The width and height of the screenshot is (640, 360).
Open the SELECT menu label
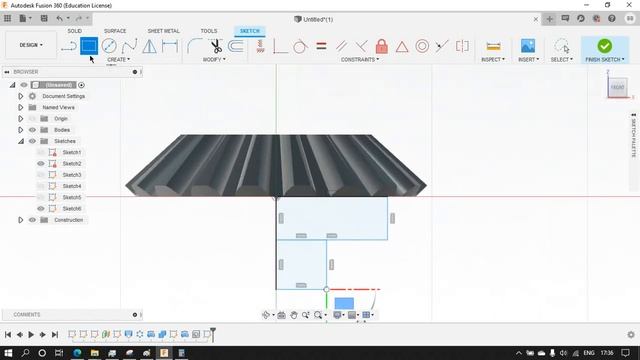[562, 60]
